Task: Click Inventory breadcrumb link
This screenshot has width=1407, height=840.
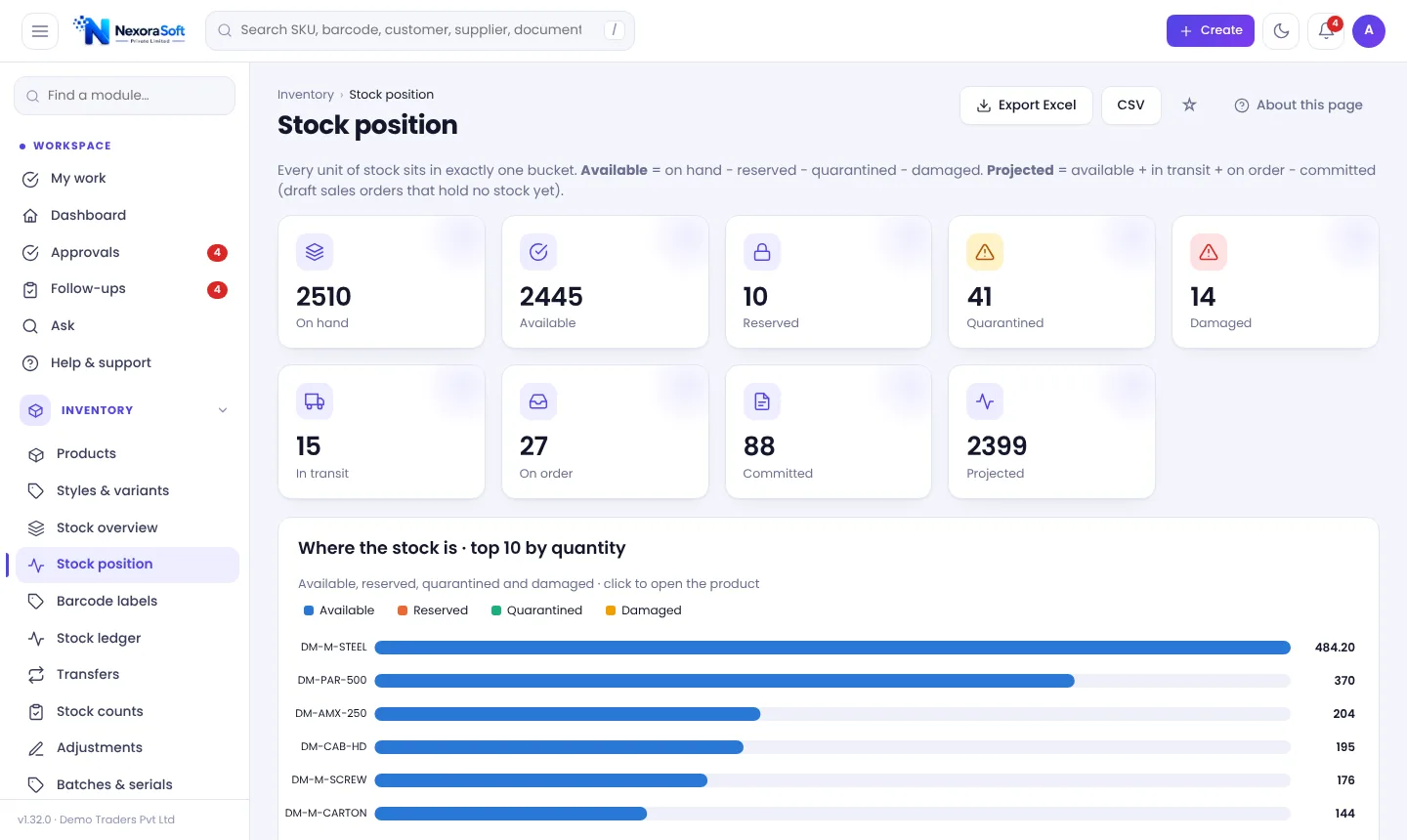Action: point(305,95)
